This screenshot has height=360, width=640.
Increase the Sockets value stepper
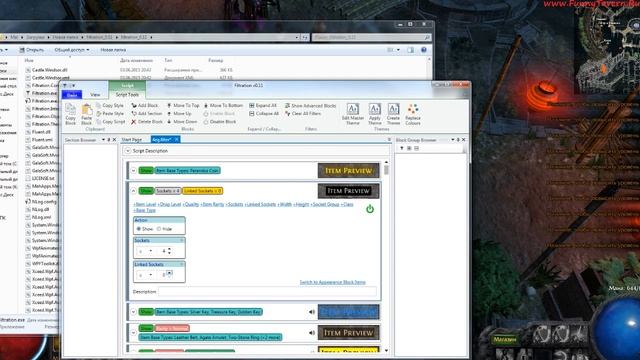point(169,249)
